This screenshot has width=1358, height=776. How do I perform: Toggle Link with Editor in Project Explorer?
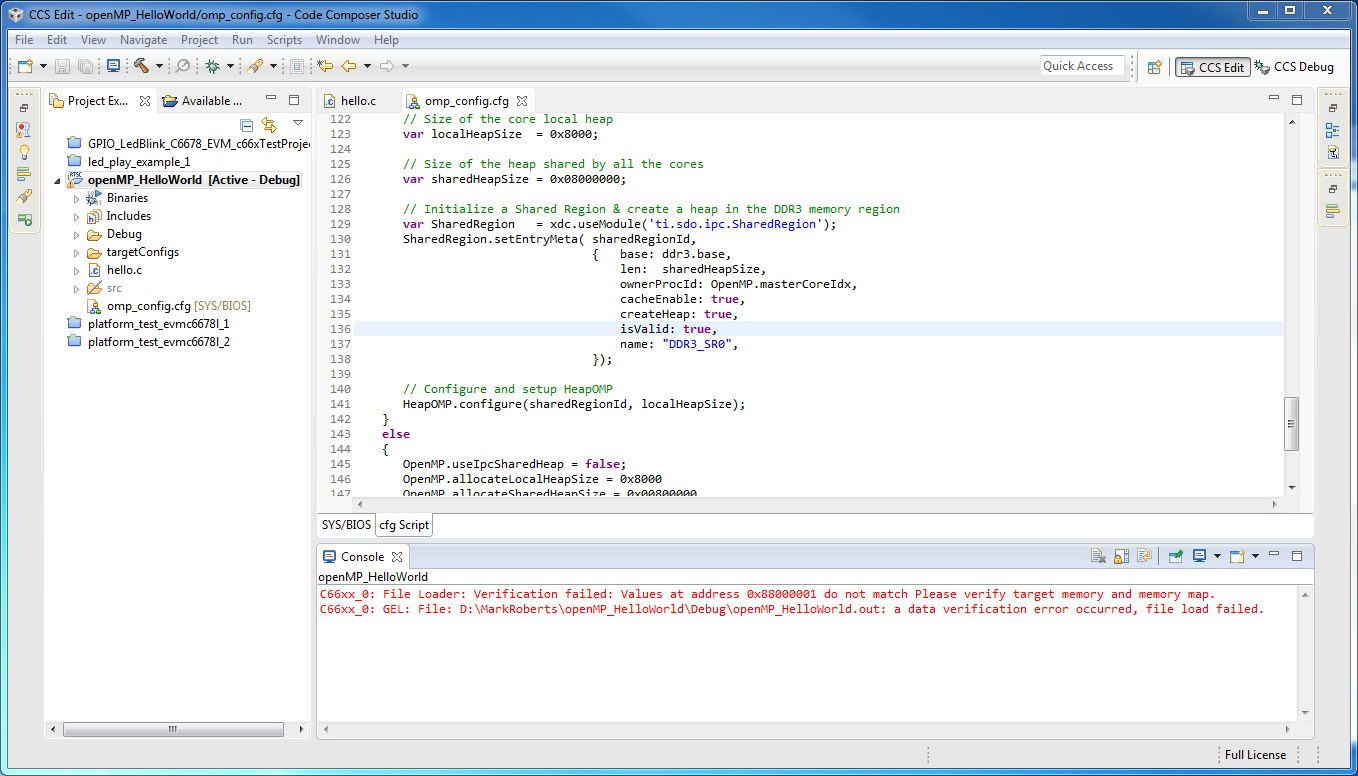tap(269, 124)
